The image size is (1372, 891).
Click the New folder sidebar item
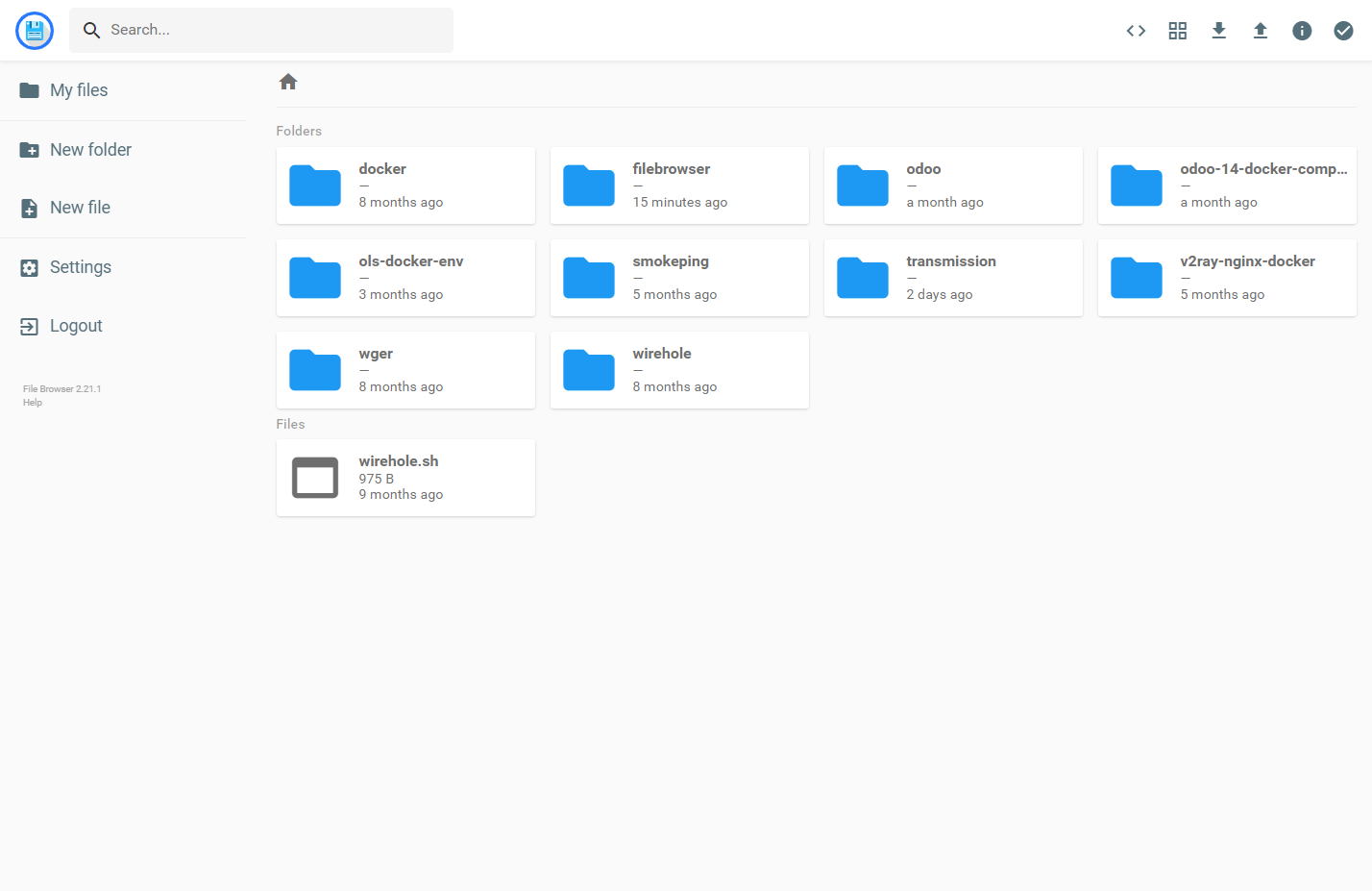click(x=123, y=150)
